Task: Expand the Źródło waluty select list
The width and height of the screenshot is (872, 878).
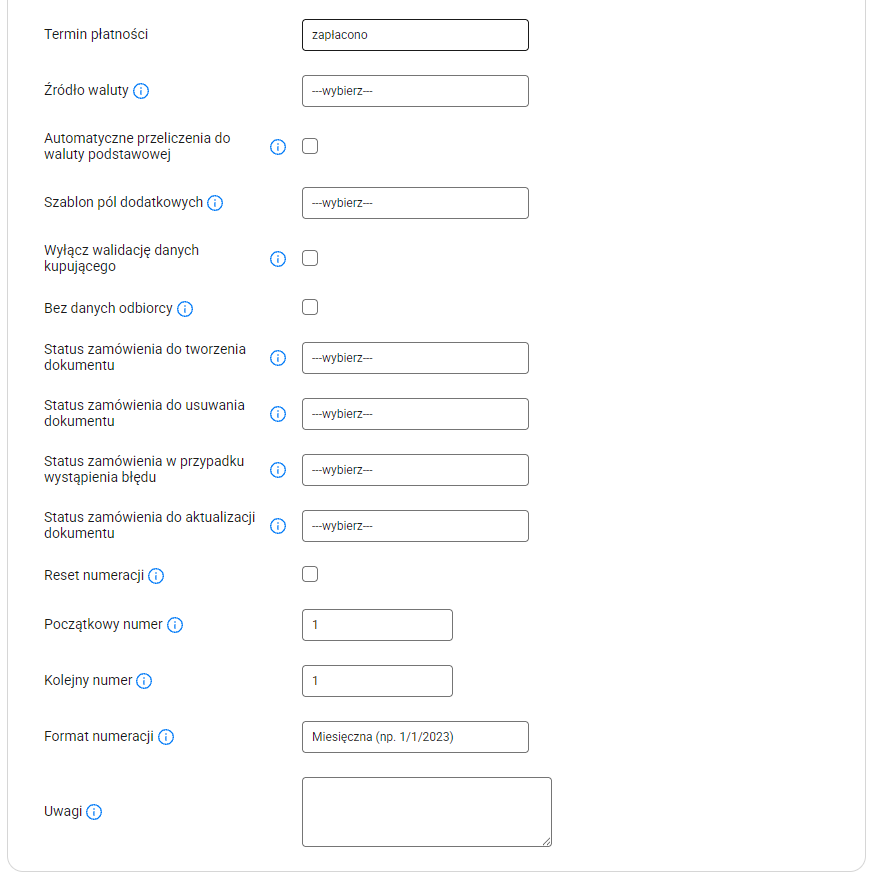Action: pos(415,91)
